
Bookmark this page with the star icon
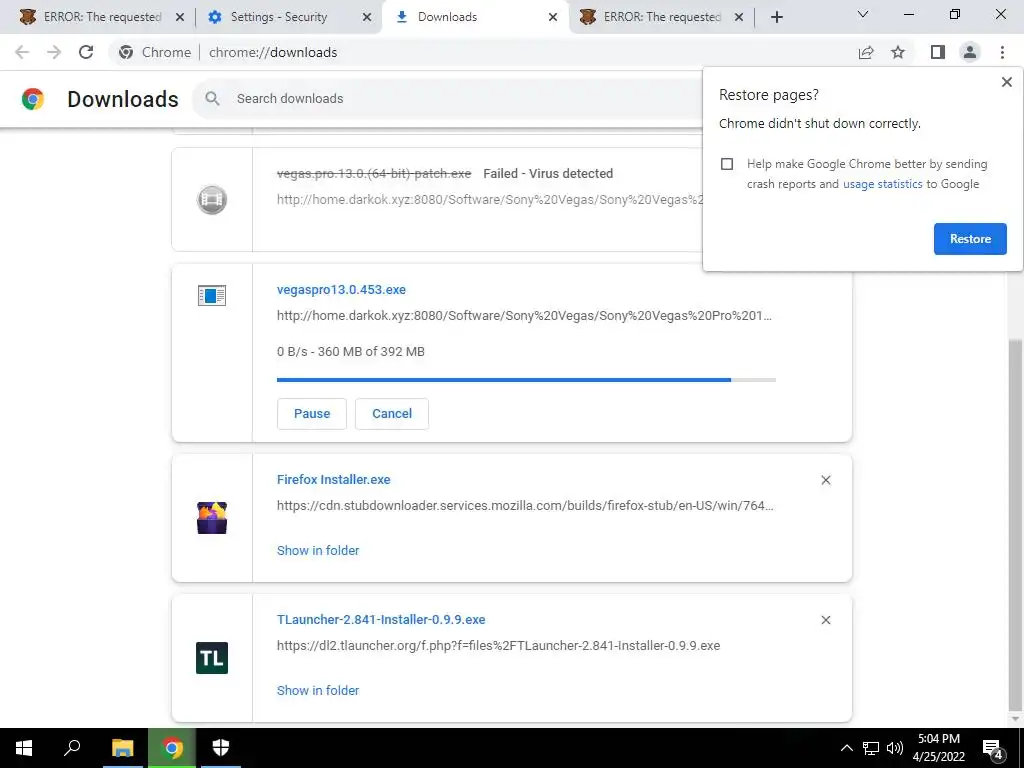pos(898,52)
